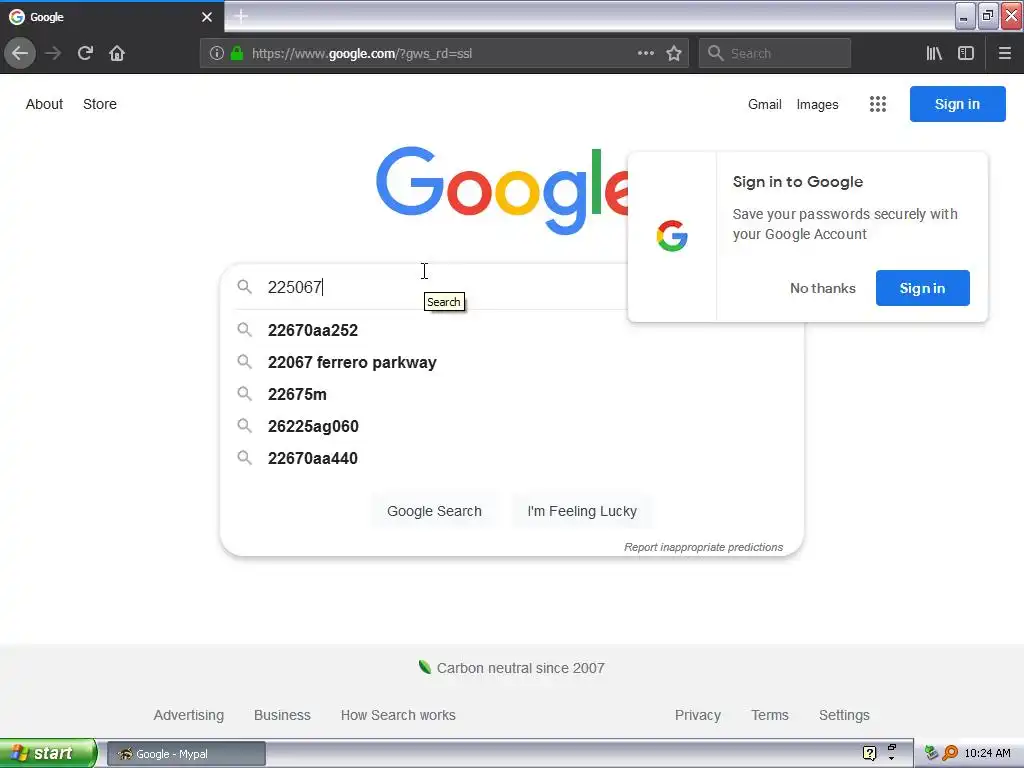1024x768 pixels.
Task: Click the top-right Sign in button
Action: pyautogui.click(x=957, y=104)
